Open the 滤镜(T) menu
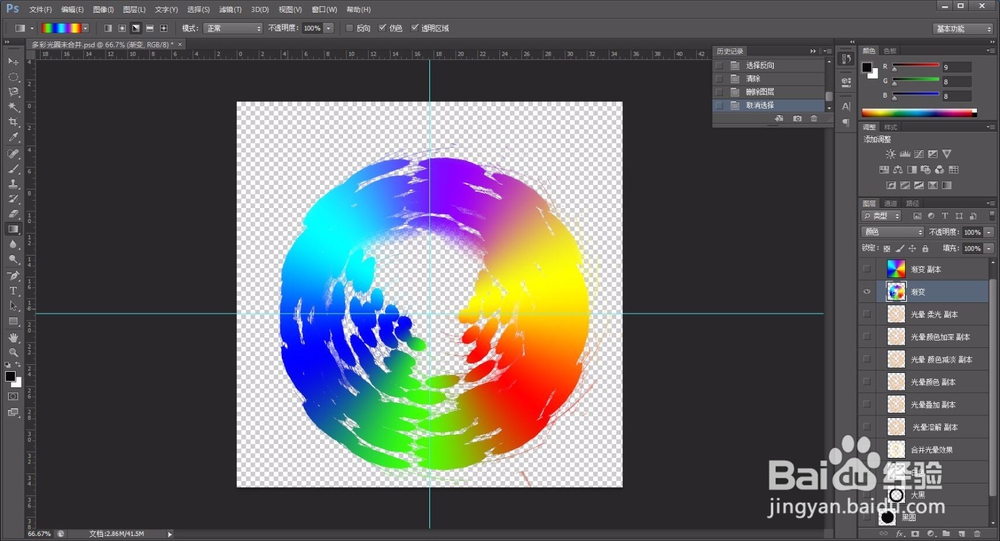The width and height of the screenshot is (1000, 541). [230, 10]
